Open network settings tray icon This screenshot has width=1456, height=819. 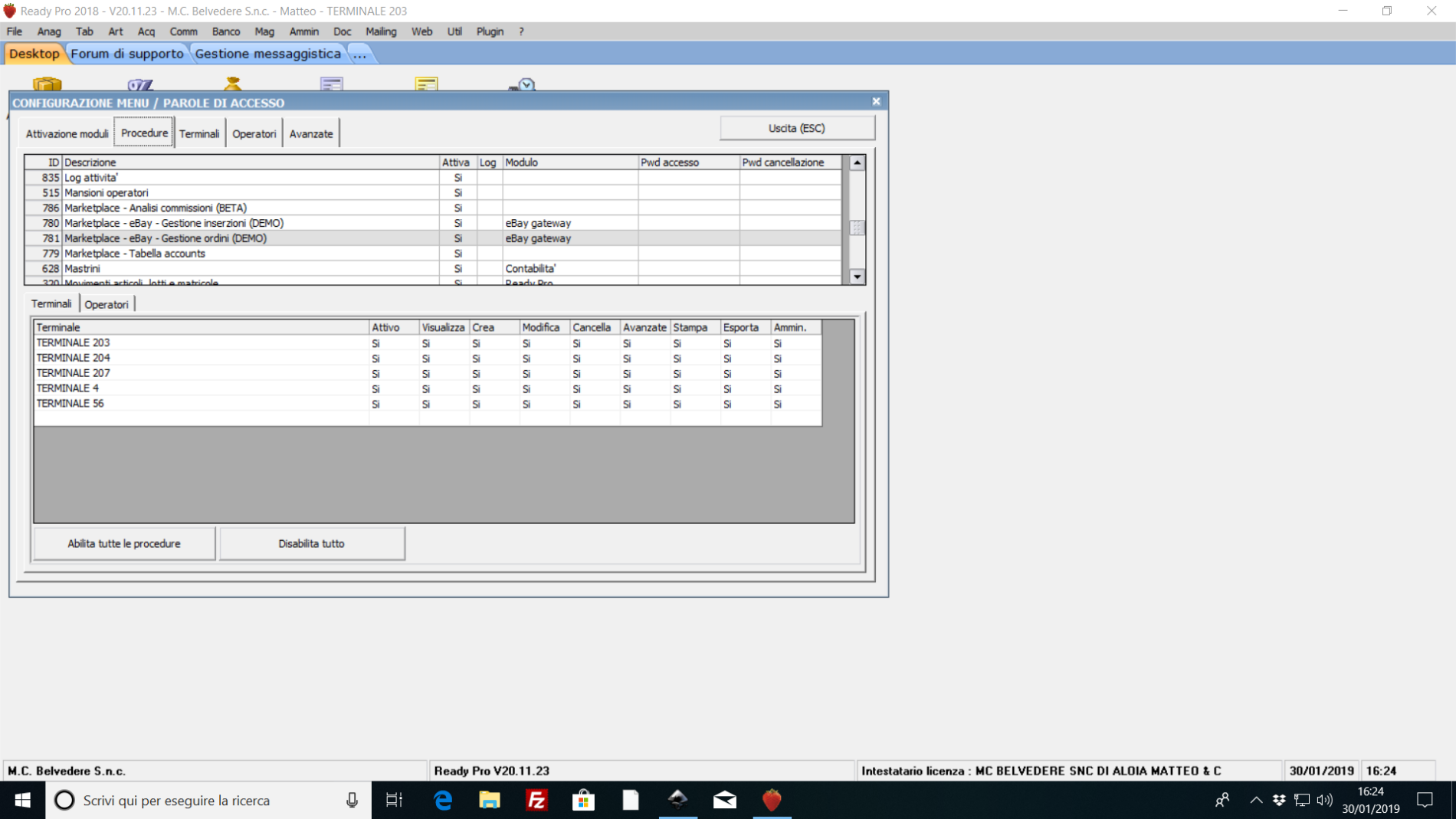1302,800
